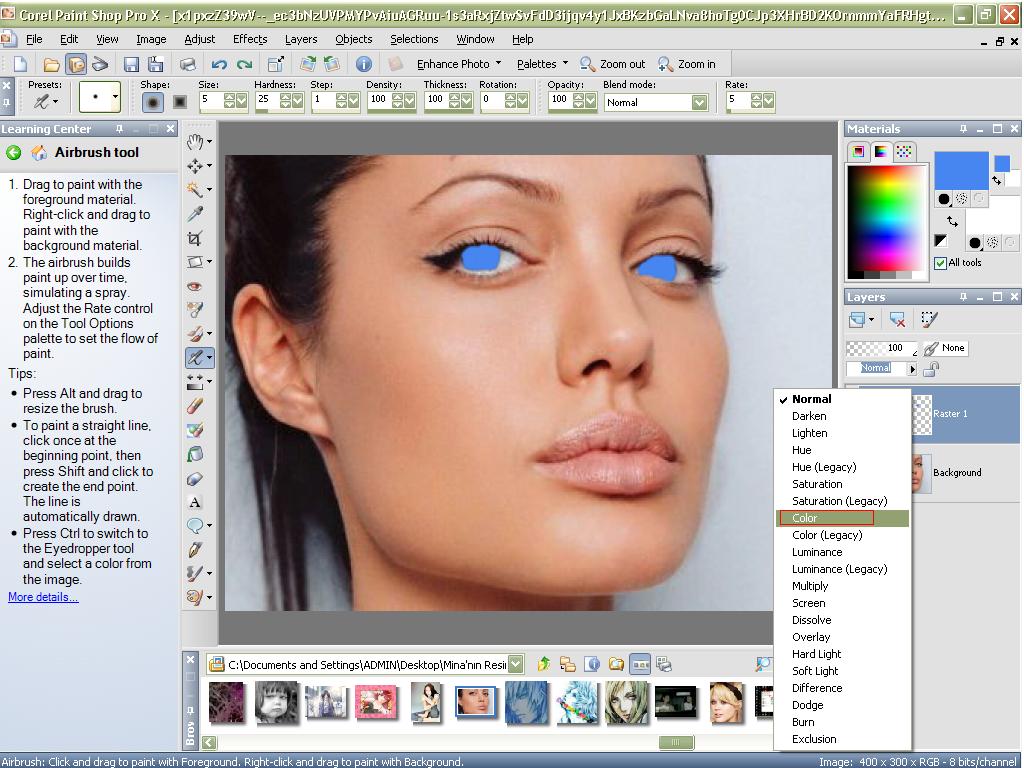
Task: Delete layer using the Layers palette icon
Action: (x=897, y=319)
